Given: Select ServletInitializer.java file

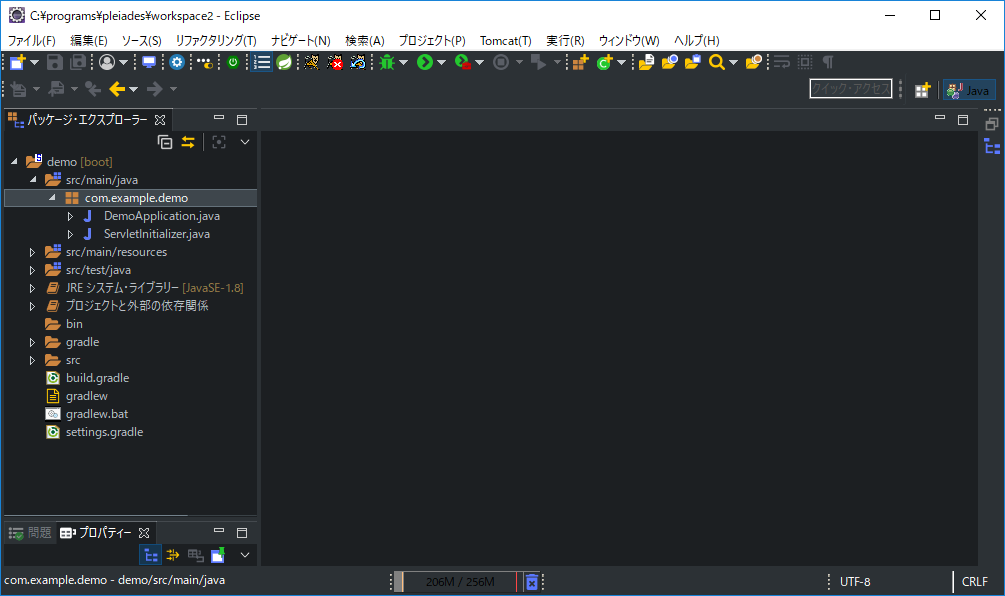Looking at the screenshot, I should coord(156,234).
